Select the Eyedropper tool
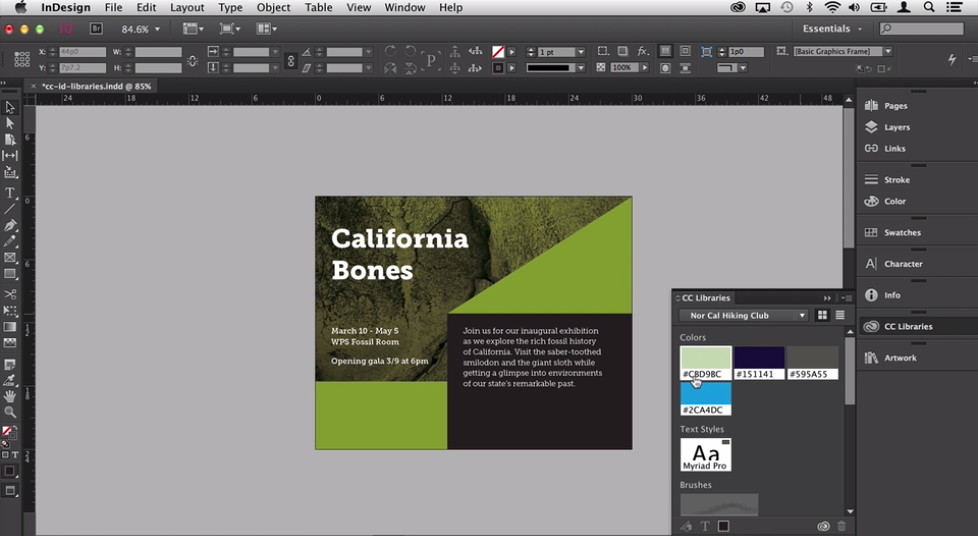This screenshot has height=536, width=978. click(x=10, y=379)
